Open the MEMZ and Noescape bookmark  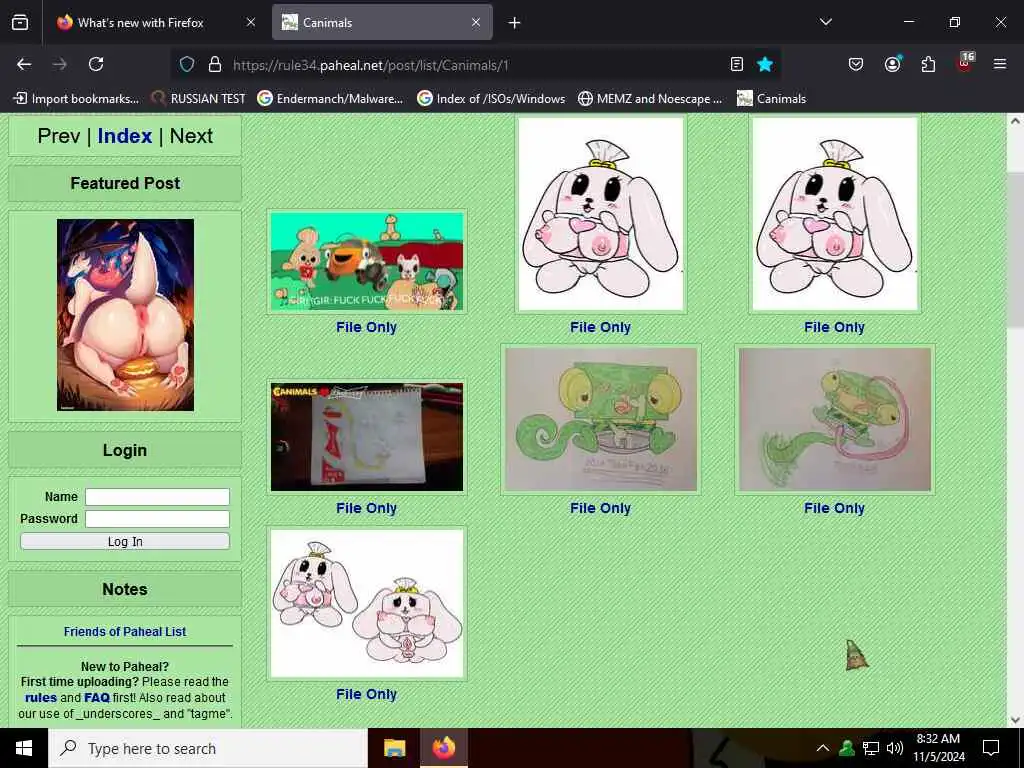(650, 99)
